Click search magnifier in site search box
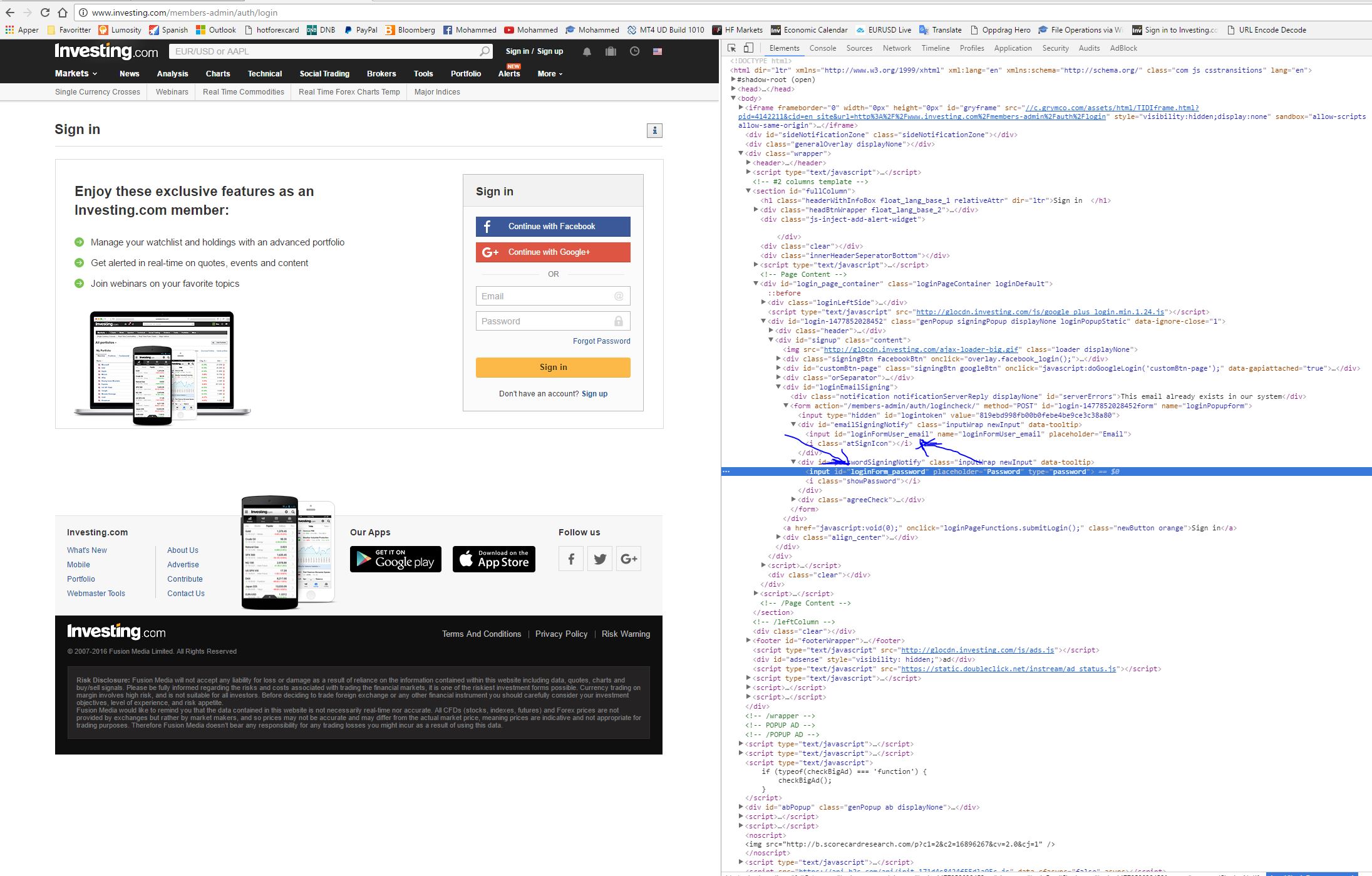The height and width of the screenshot is (876, 1372). tap(485, 51)
